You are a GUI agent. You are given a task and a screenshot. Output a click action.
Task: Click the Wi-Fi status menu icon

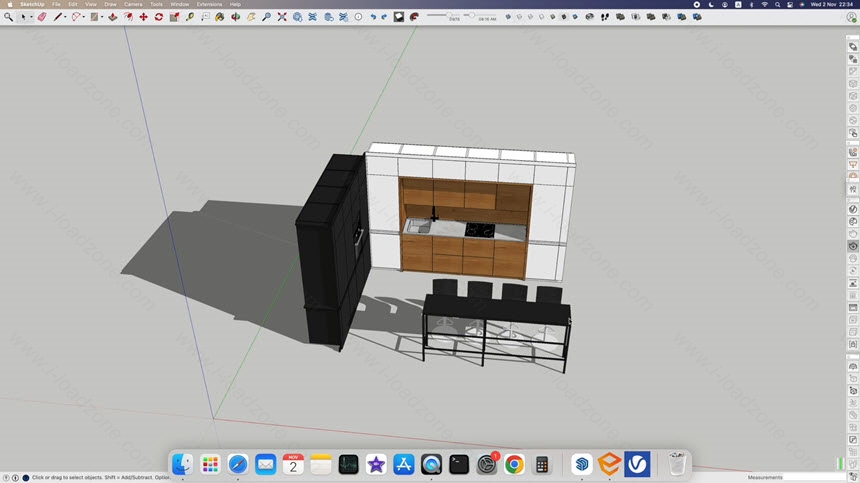point(765,4)
